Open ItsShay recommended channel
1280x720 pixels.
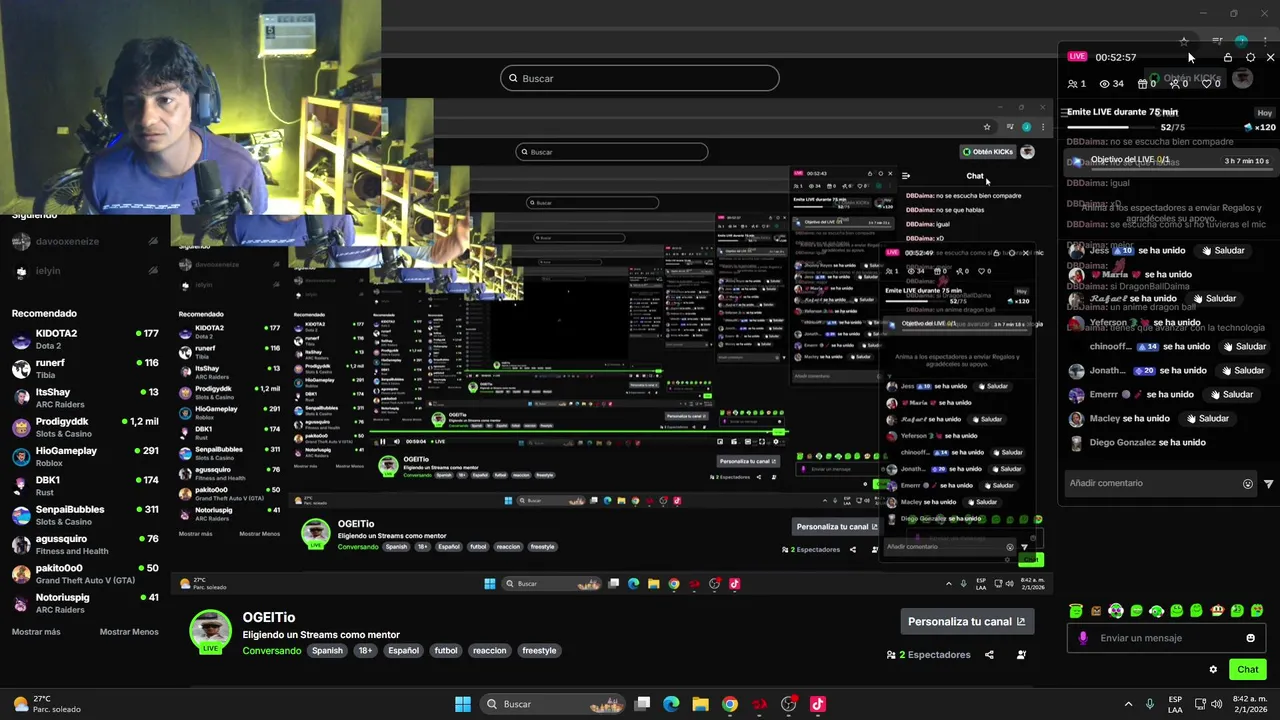coord(85,397)
